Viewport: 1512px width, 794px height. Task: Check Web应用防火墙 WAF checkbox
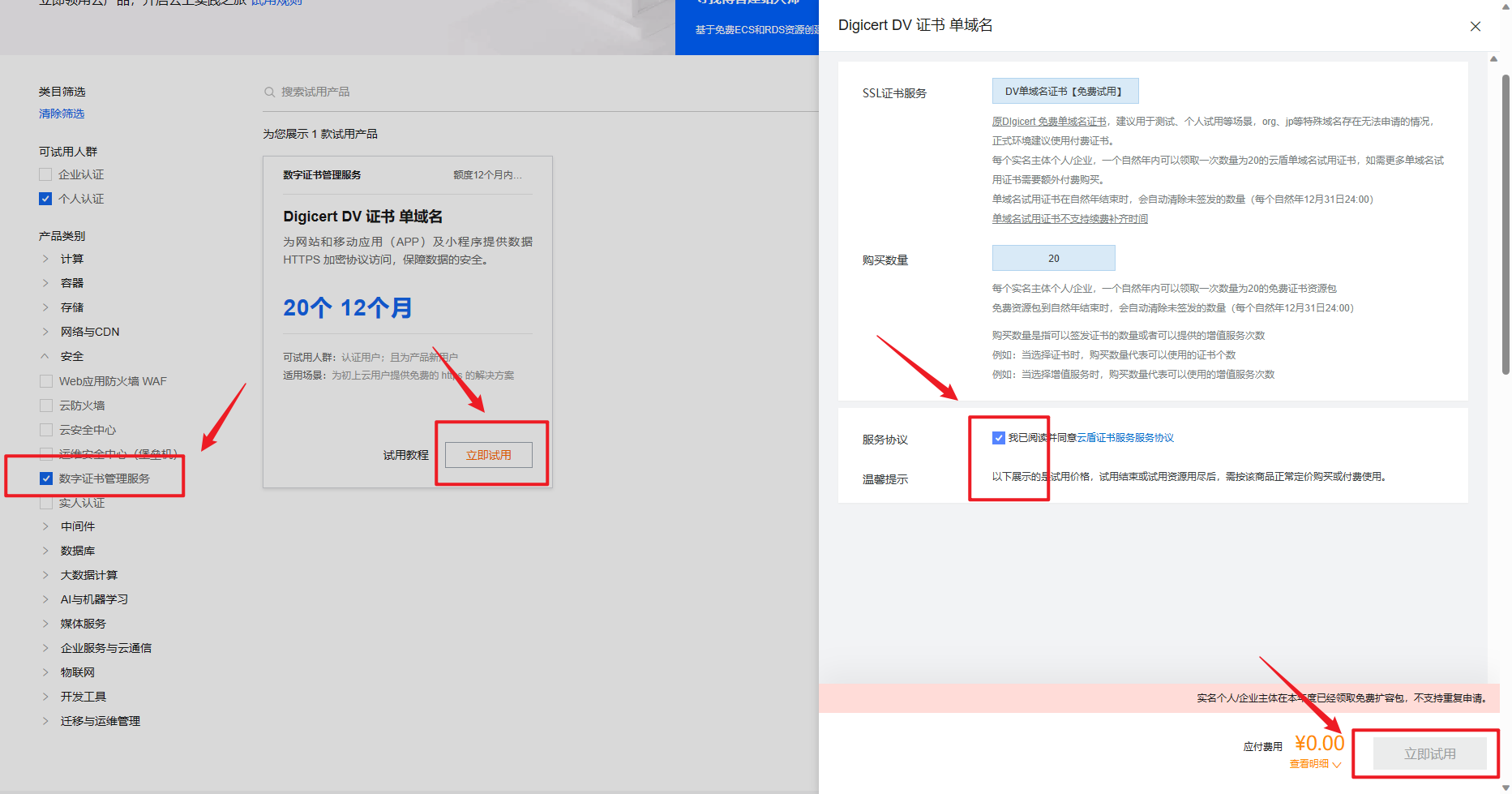(46, 381)
